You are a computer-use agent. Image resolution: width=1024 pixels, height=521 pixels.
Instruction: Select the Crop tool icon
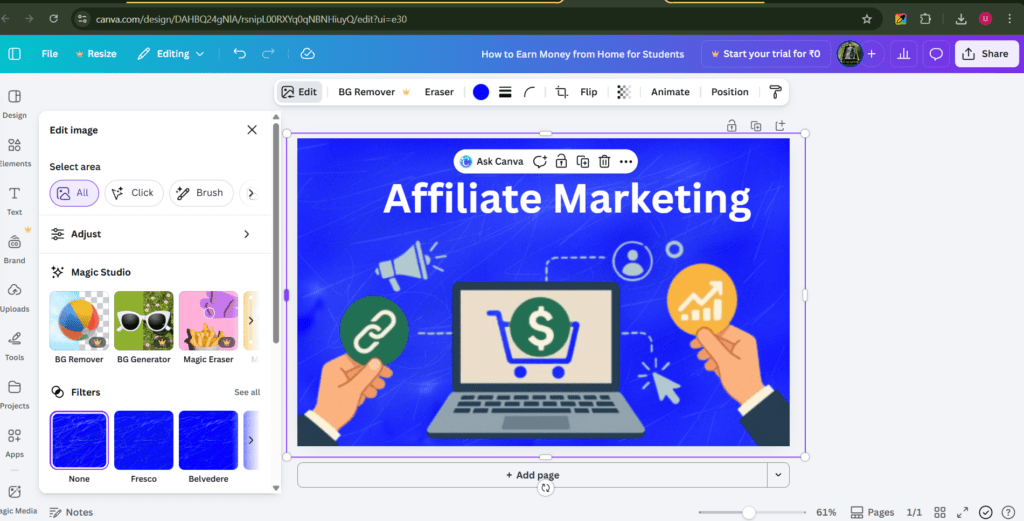pos(561,92)
